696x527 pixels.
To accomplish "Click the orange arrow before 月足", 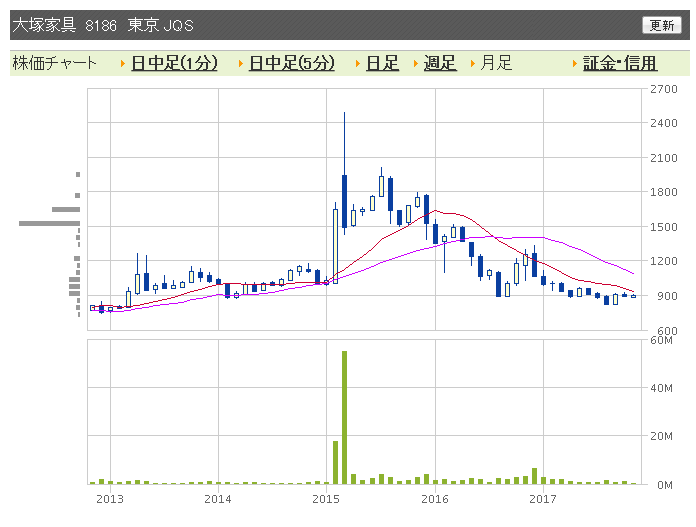I will (473, 63).
